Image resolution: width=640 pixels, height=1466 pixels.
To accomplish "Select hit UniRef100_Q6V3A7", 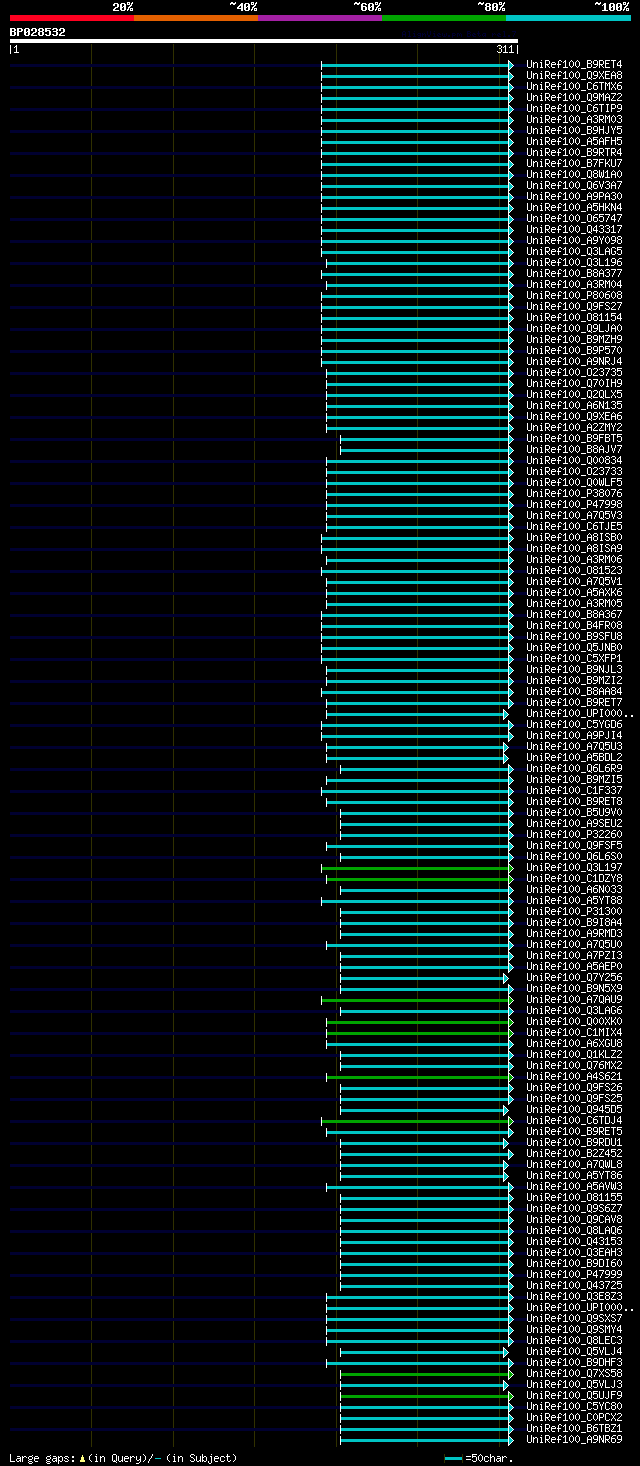I will pos(574,186).
